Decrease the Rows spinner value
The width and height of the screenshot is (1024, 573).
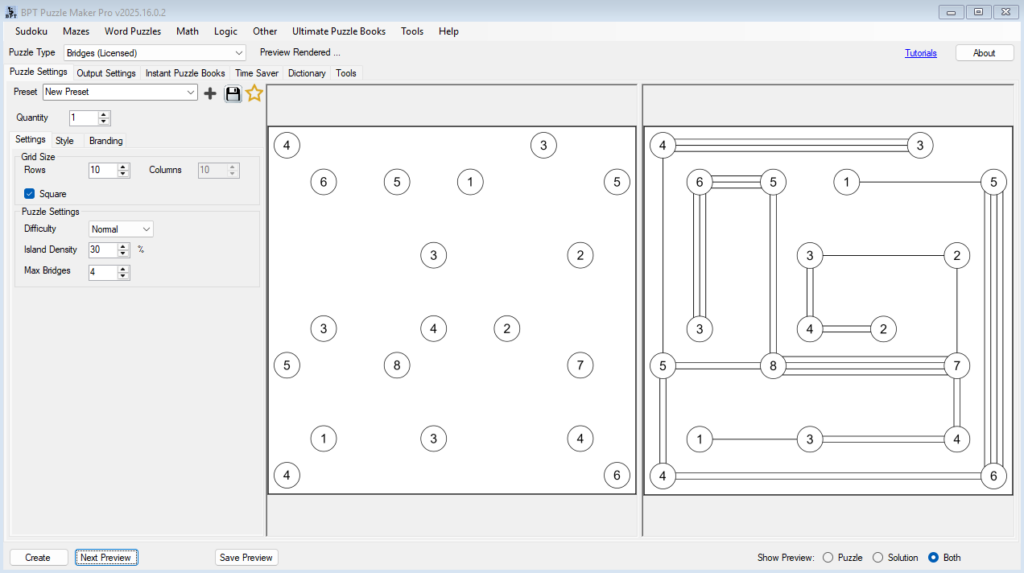click(x=123, y=174)
